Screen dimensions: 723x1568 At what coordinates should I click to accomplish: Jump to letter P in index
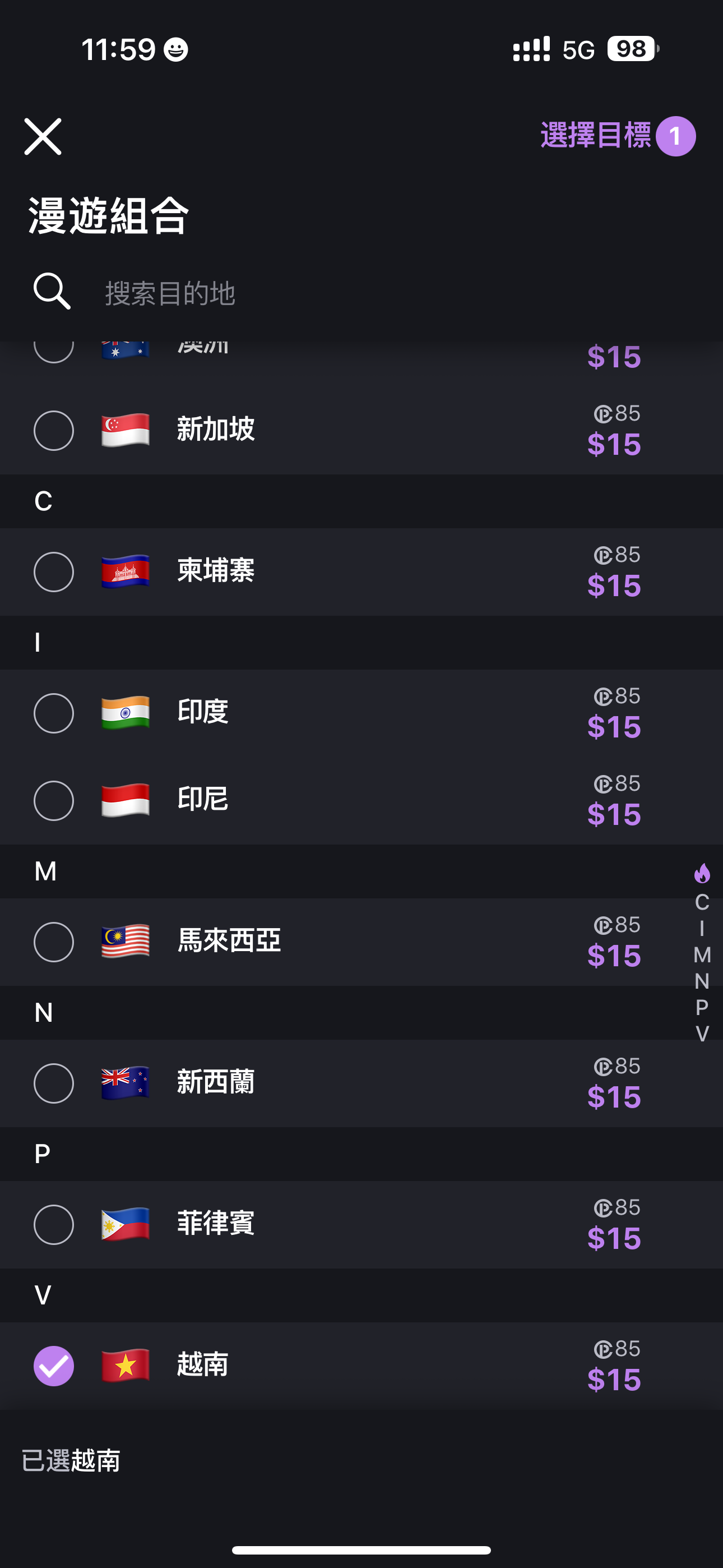[702, 1007]
